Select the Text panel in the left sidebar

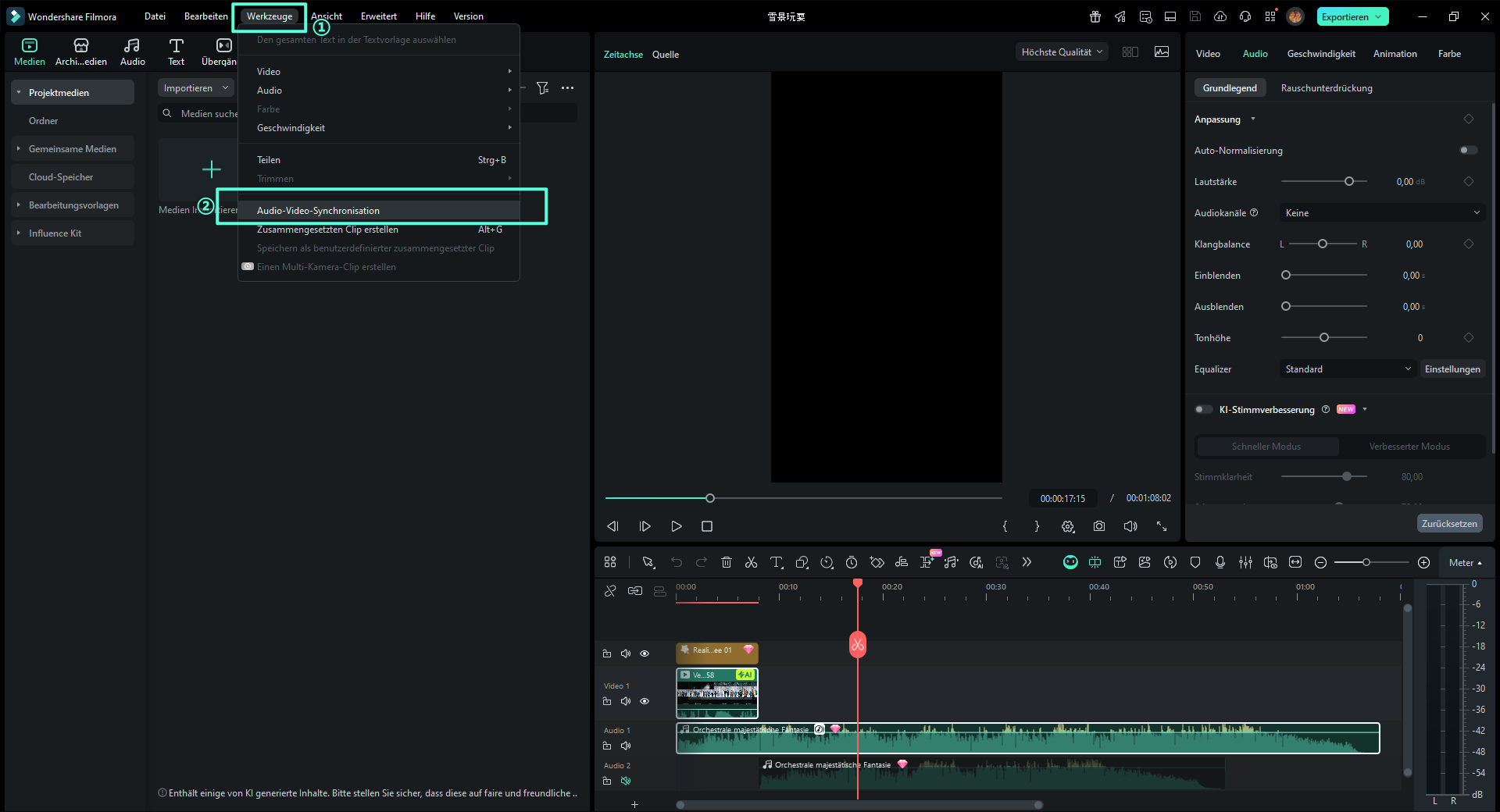tap(175, 51)
